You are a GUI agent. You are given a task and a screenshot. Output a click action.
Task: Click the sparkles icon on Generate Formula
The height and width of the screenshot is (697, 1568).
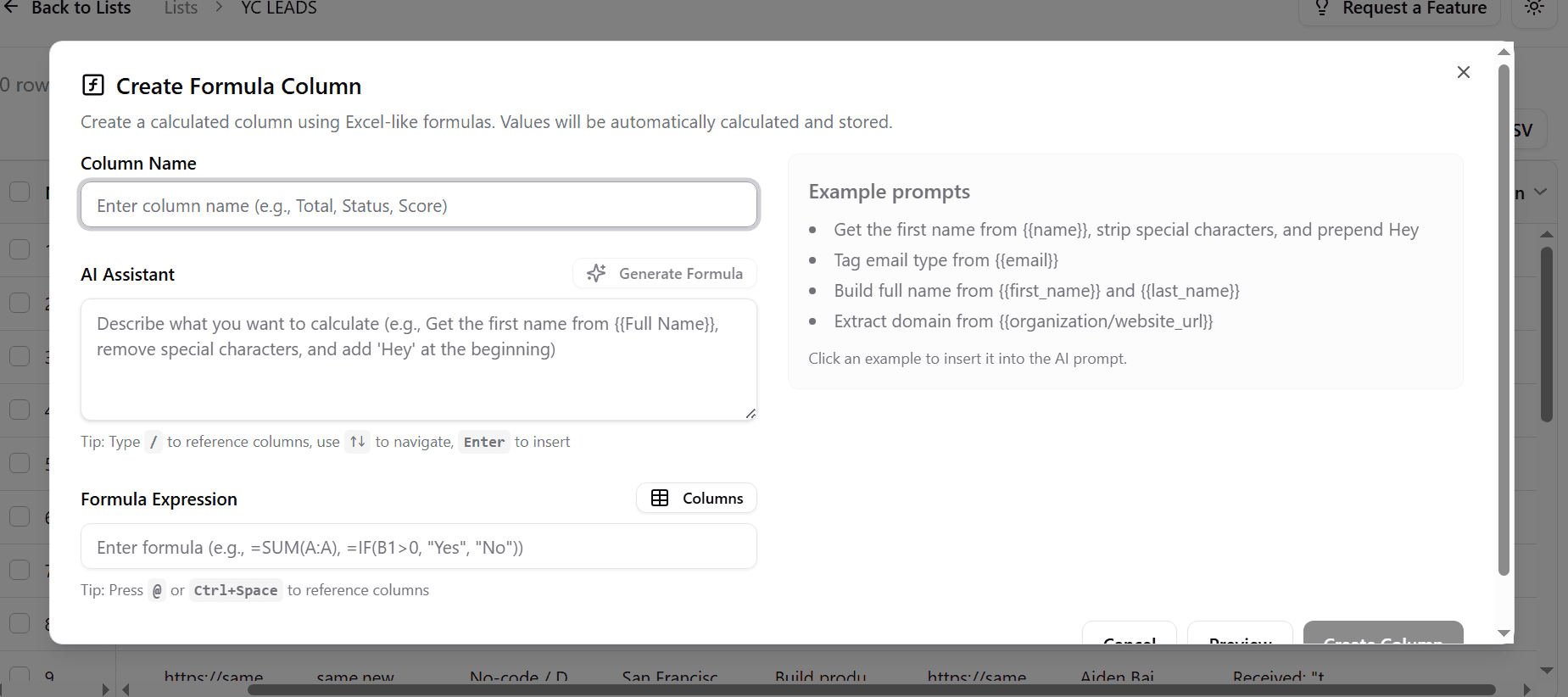coord(597,273)
